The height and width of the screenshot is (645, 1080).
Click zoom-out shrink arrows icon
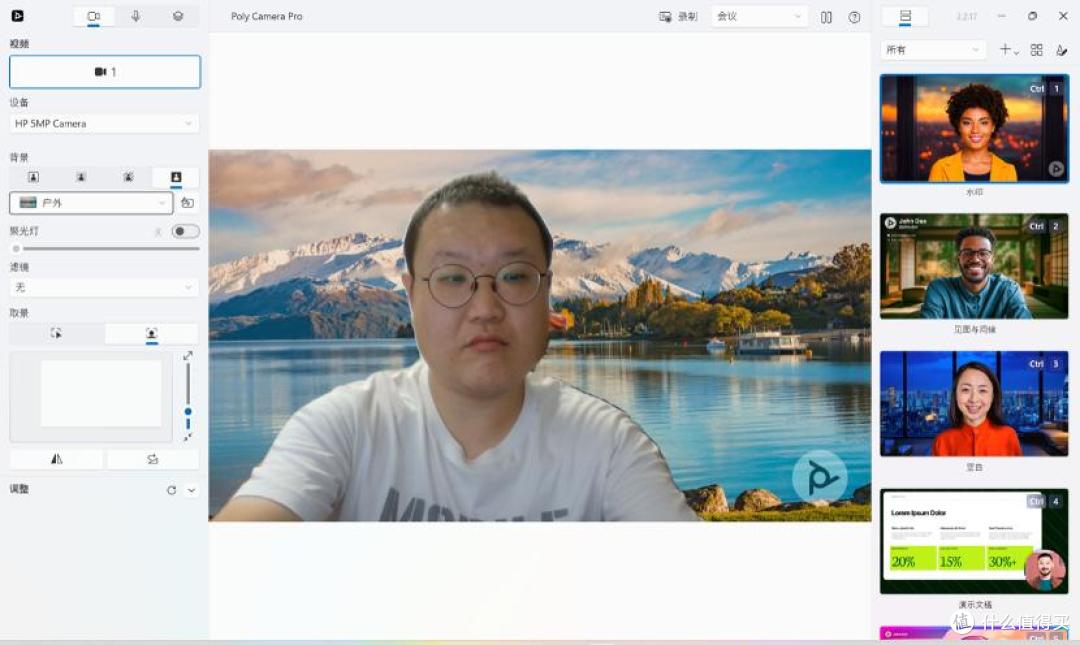click(187, 438)
